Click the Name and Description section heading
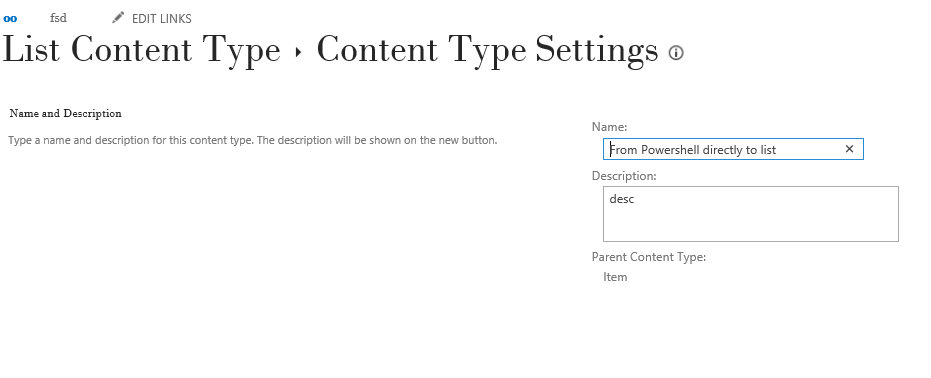This screenshot has width=931, height=378. point(66,113)
